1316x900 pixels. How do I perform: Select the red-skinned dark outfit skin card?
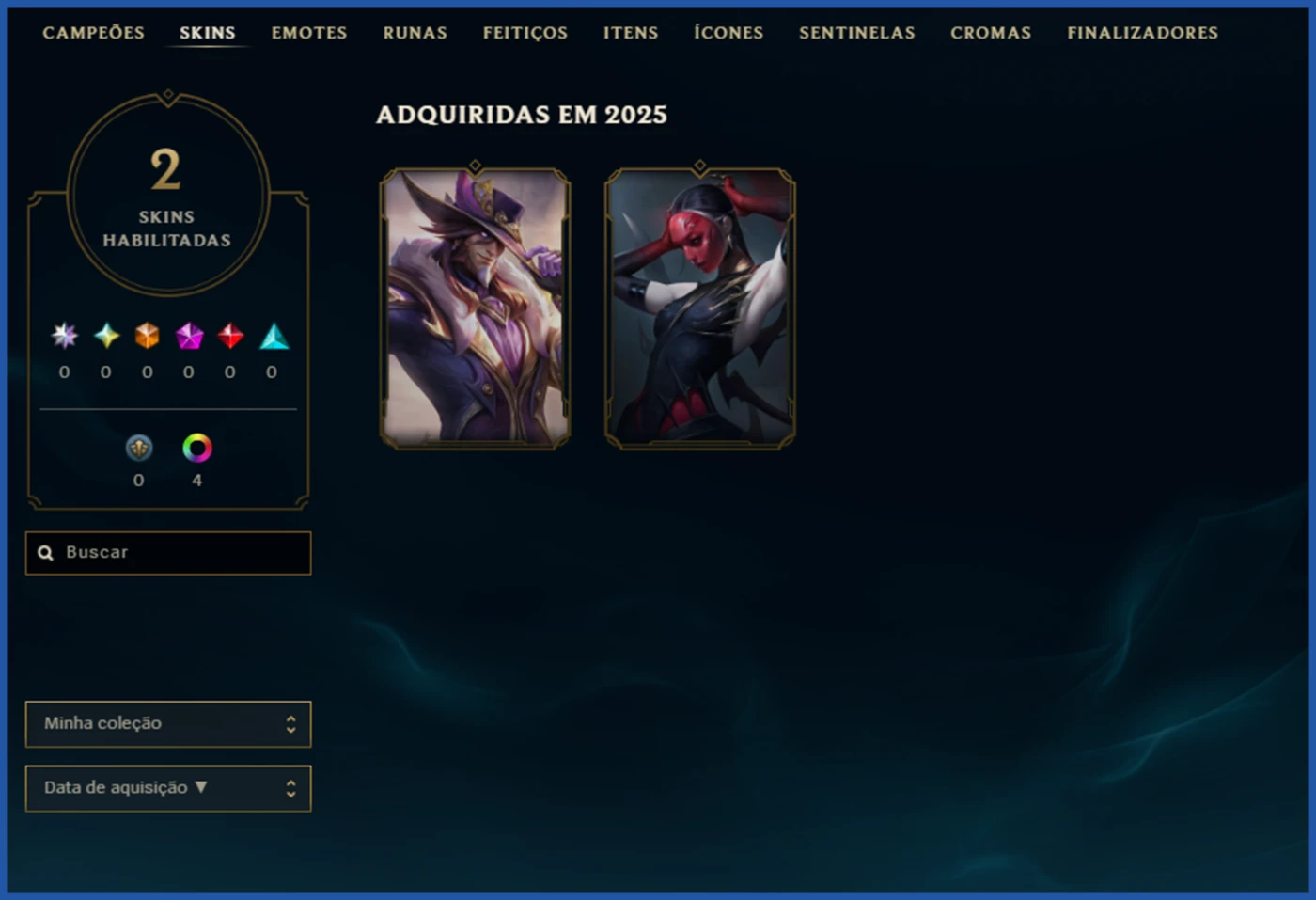point(699,307)
